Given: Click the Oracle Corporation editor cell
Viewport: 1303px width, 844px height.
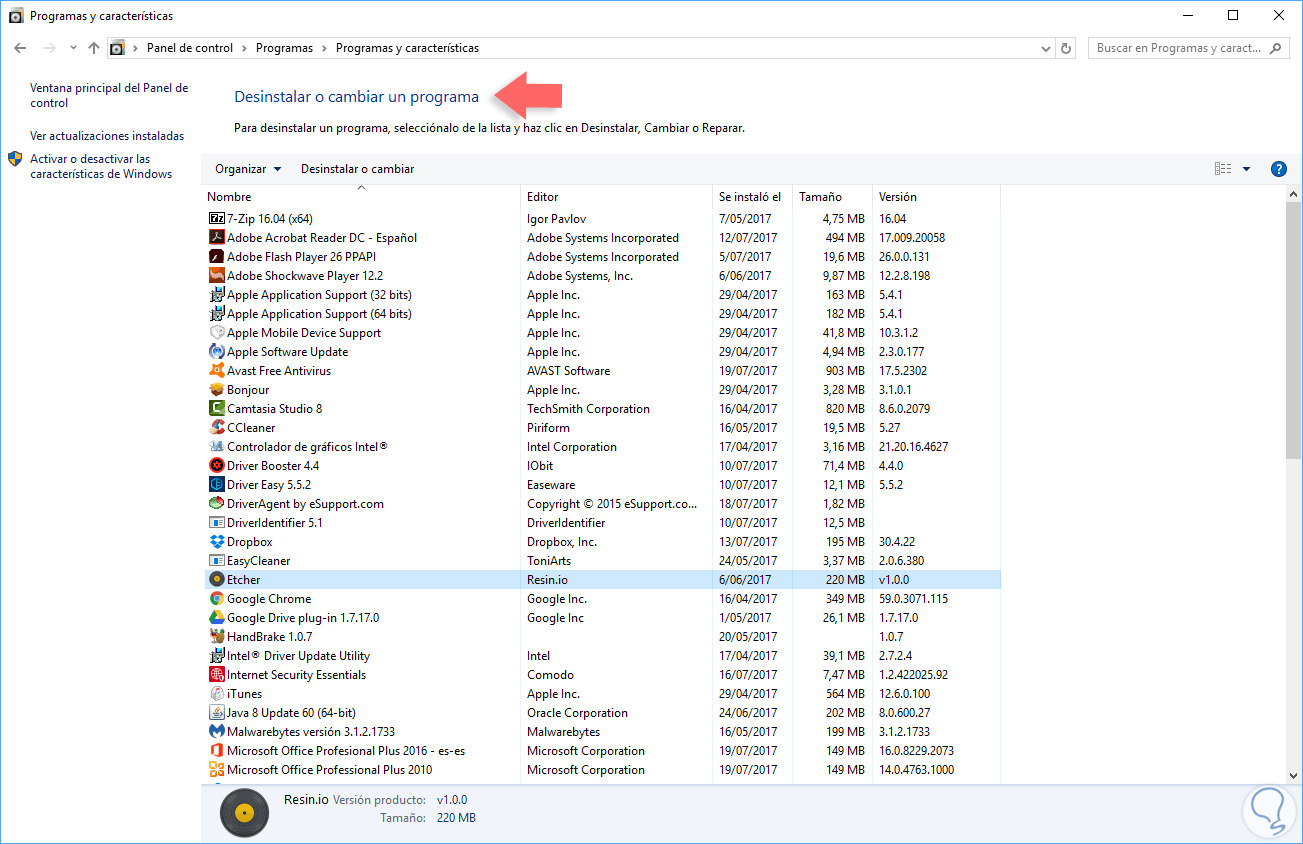Looking at the screenshot, I should (x=577, y=712).
